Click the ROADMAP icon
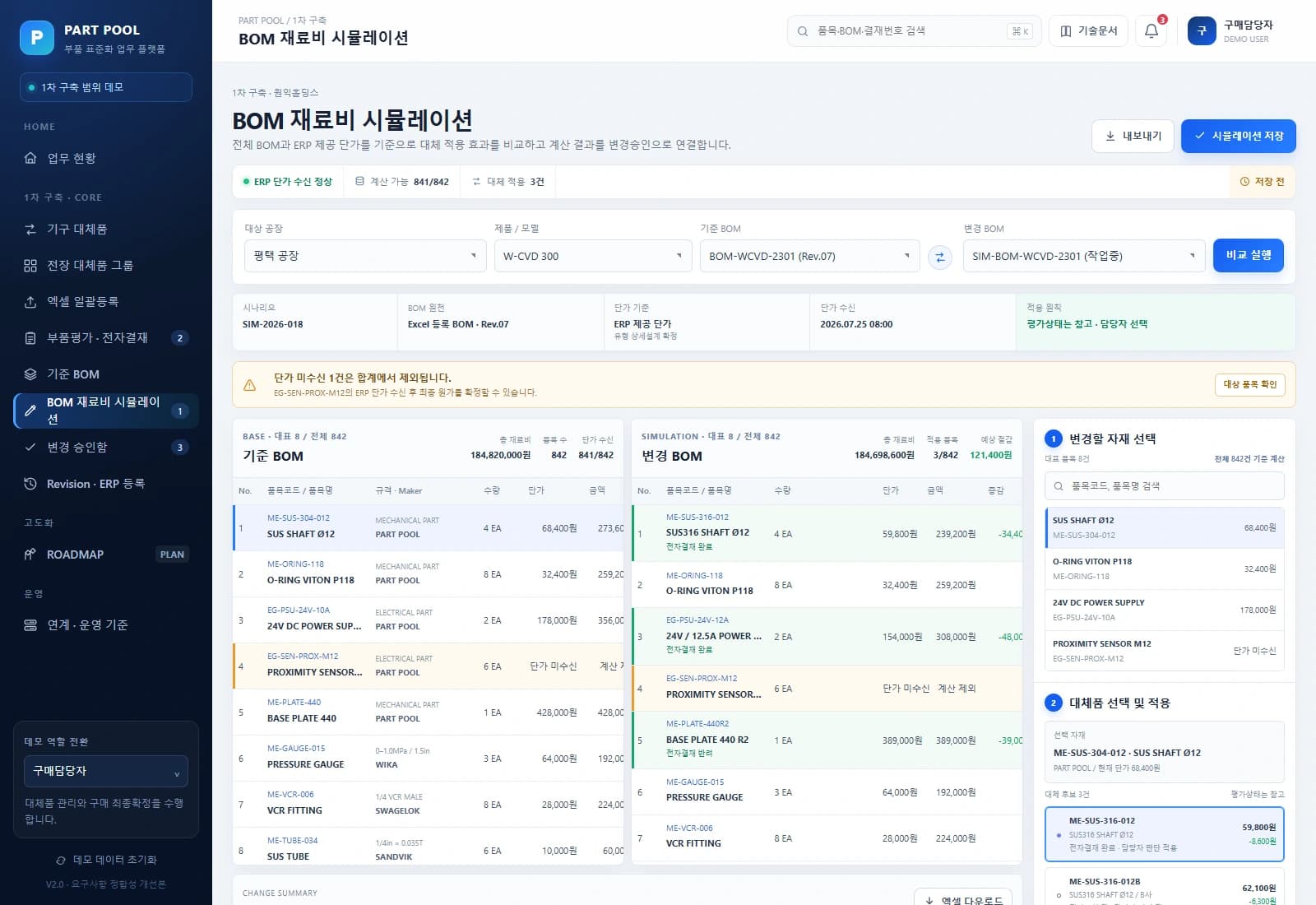Screen dimensions: 1316x905 pos(30,555)
